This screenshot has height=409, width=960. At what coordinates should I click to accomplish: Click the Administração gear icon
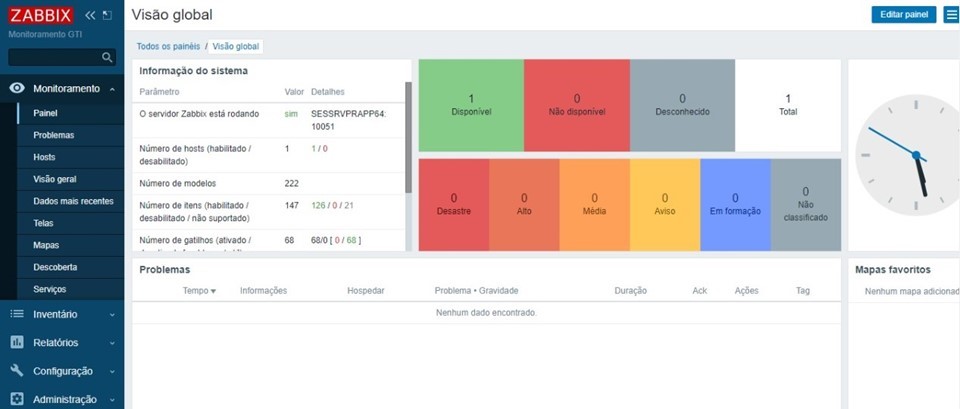tap(16, 399)
